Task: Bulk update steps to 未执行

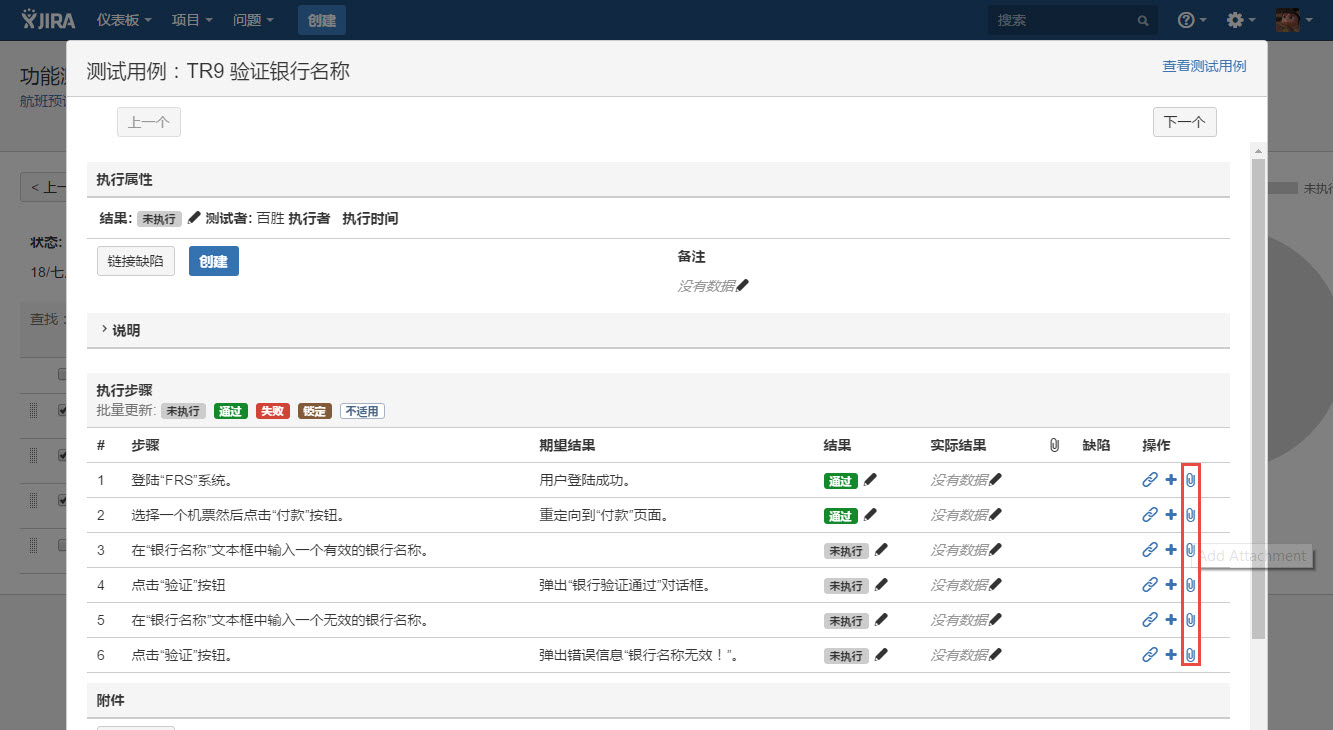Action: pyautogui.click(x=184, y=411)
